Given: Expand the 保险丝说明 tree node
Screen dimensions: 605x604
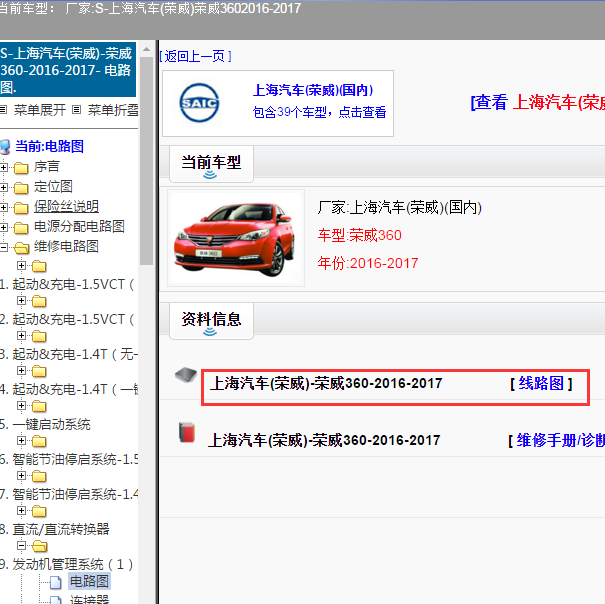Looking at the screenshot, I should tap(4, 208).
